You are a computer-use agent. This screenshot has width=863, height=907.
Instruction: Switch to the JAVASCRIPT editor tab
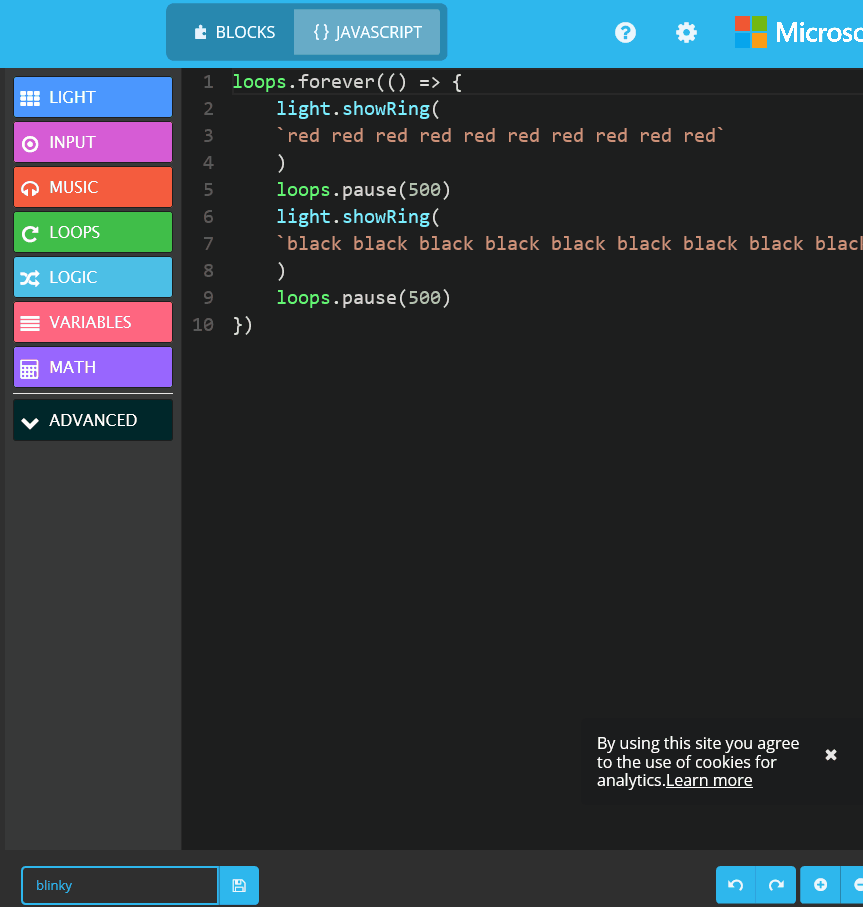(367, 32)
